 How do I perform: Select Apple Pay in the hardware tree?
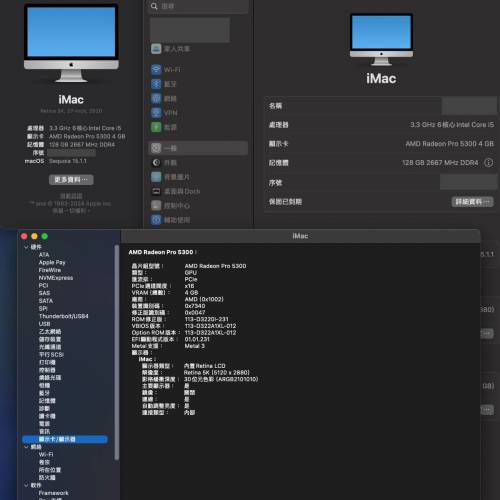[x=52, y=262]
